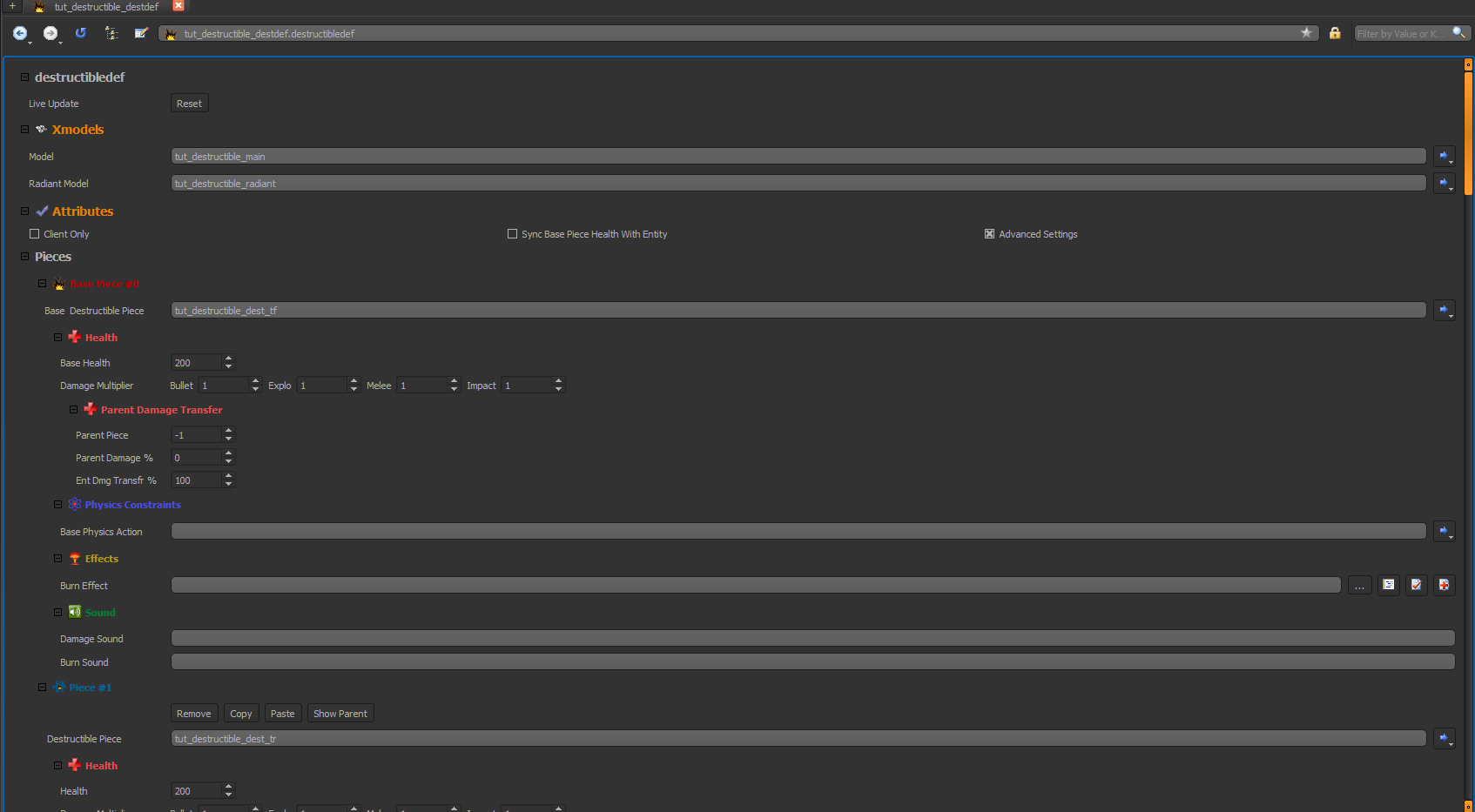
Task: Open asset picker for Base Physics Action
Action: (1445, 532)
